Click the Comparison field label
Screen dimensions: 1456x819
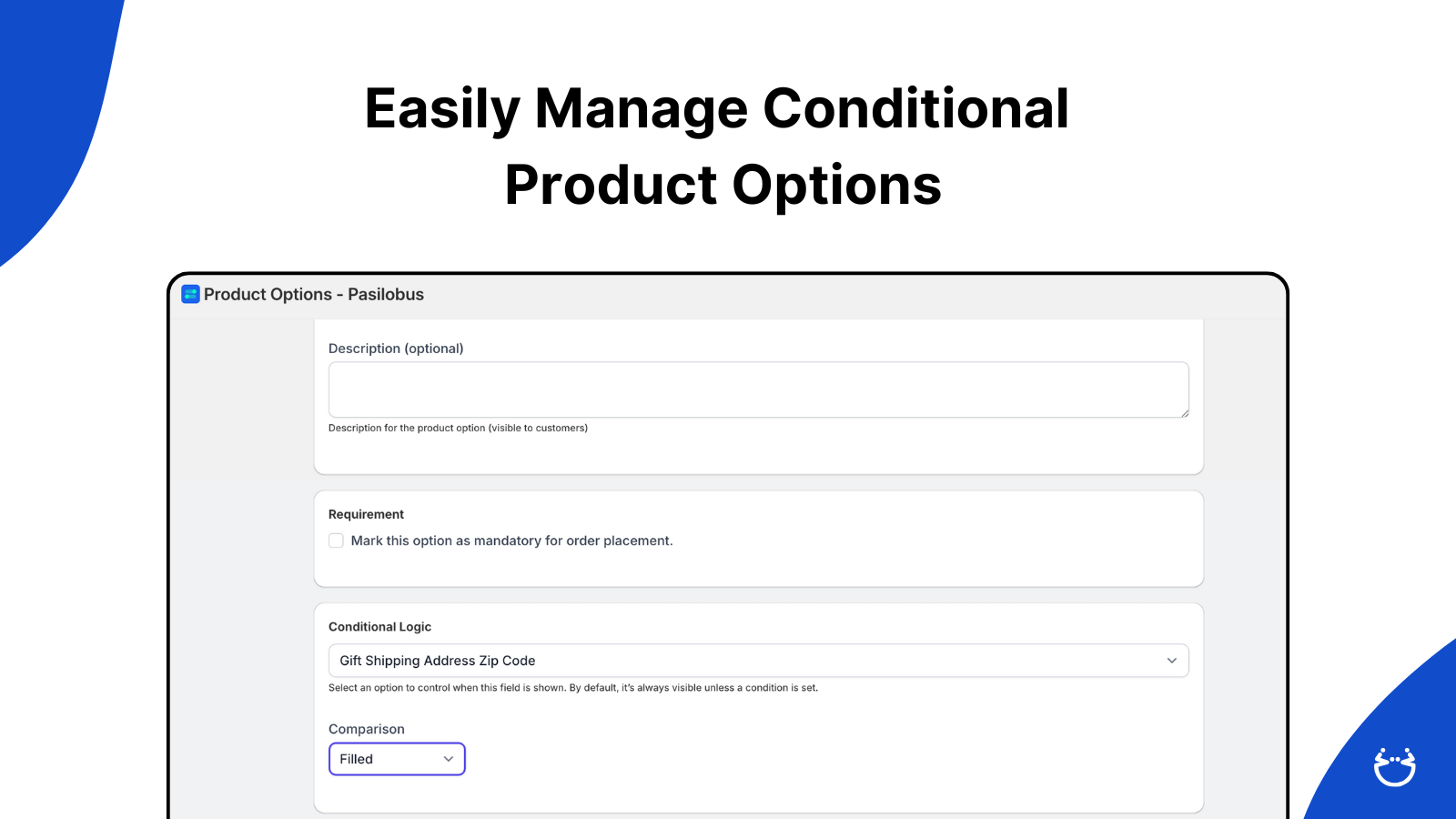pos(367,729)
